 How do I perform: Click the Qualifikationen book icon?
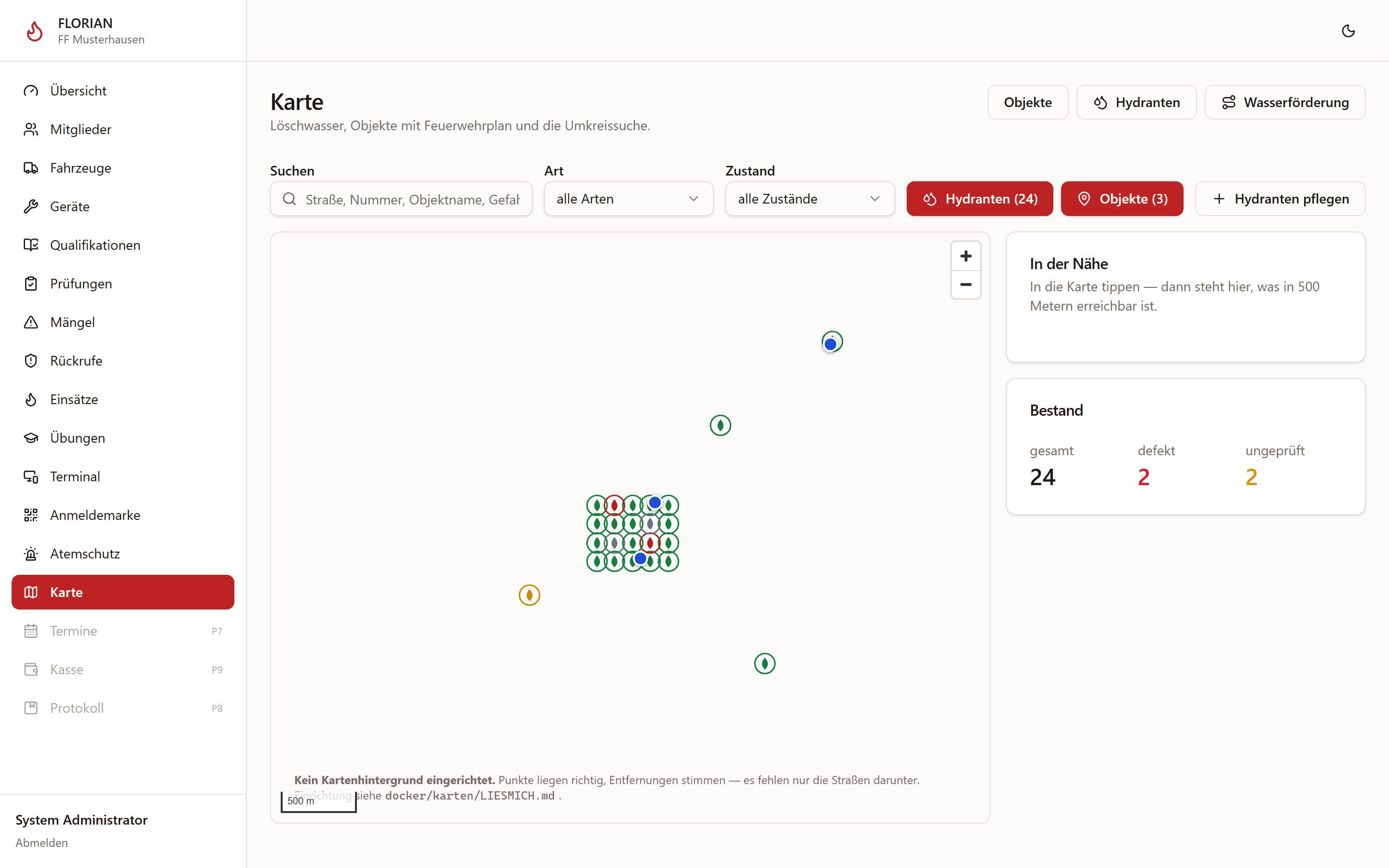point(31,245)
